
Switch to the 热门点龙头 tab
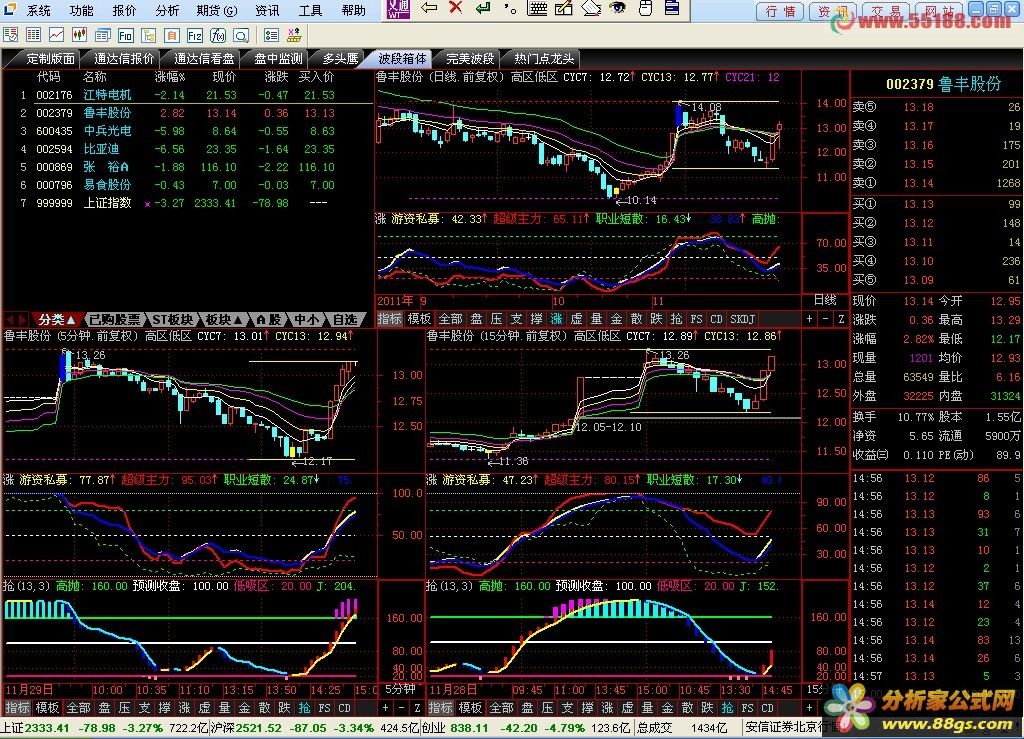click(x=544, y=59)
